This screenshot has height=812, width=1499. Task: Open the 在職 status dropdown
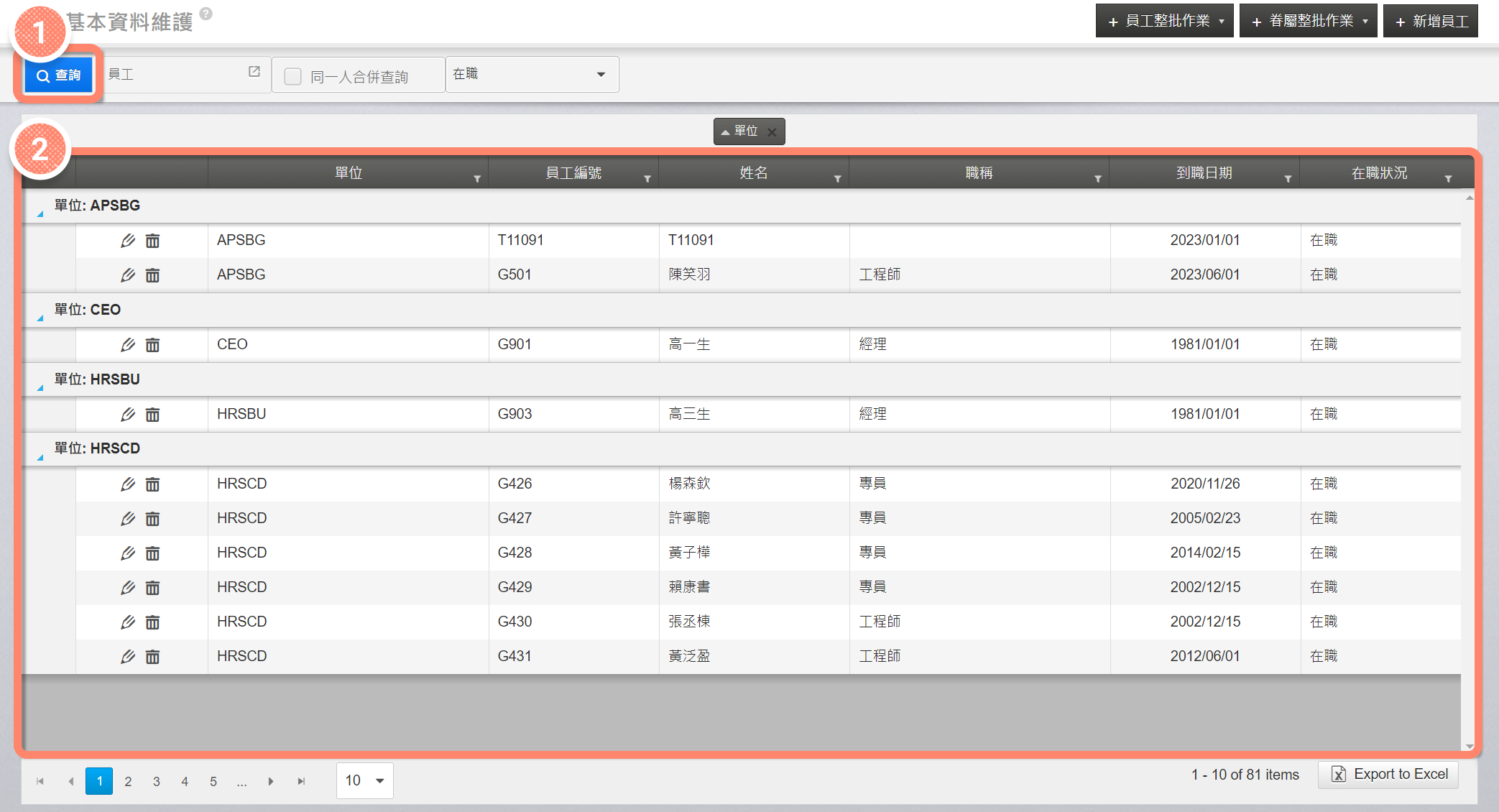(x=532, y=74)
